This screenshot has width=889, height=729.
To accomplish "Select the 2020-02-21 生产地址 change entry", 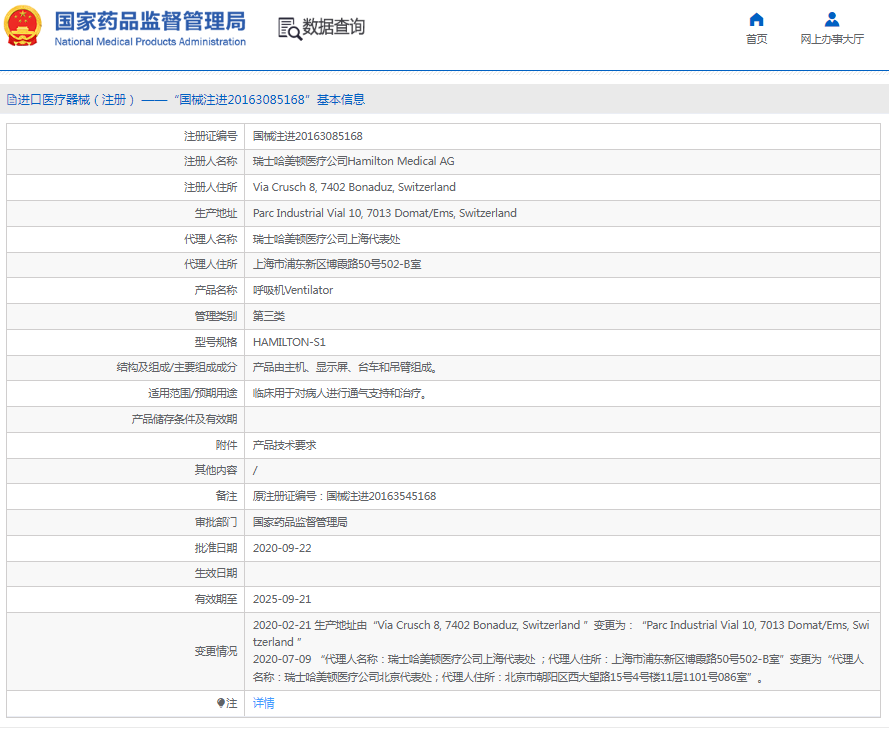I will [561, 634].
